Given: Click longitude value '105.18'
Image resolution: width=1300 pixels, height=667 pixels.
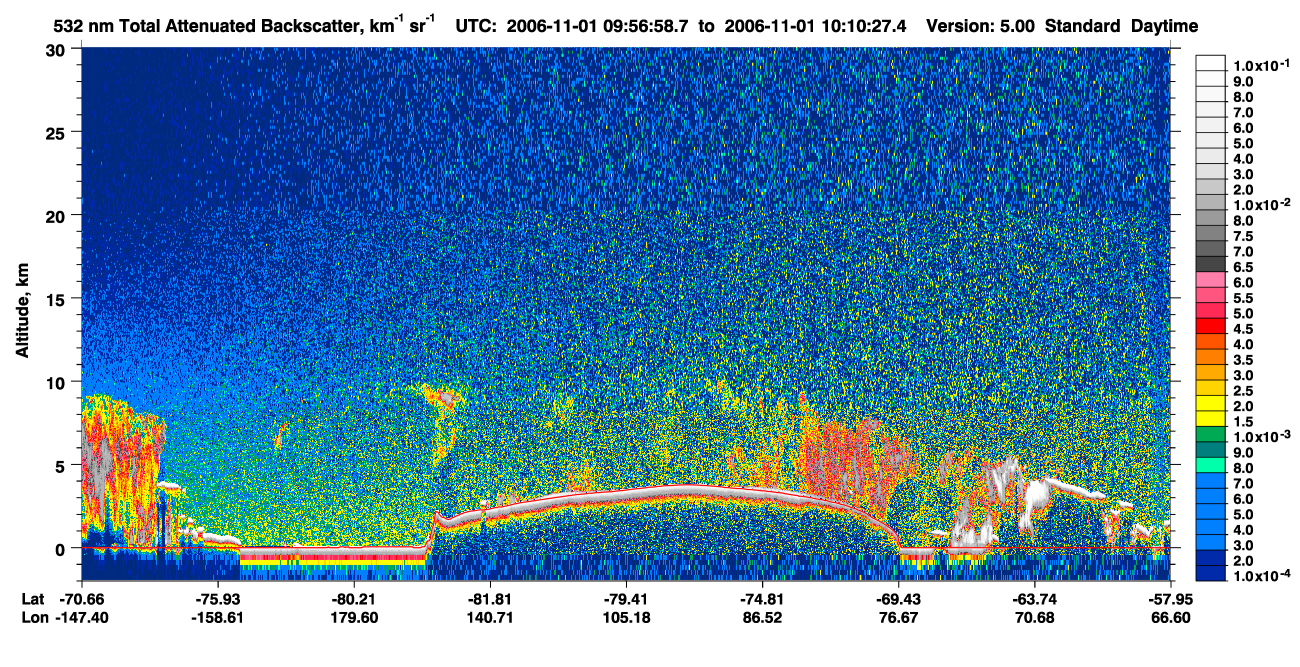Looking at the screenshot, I should pos(626,618).
